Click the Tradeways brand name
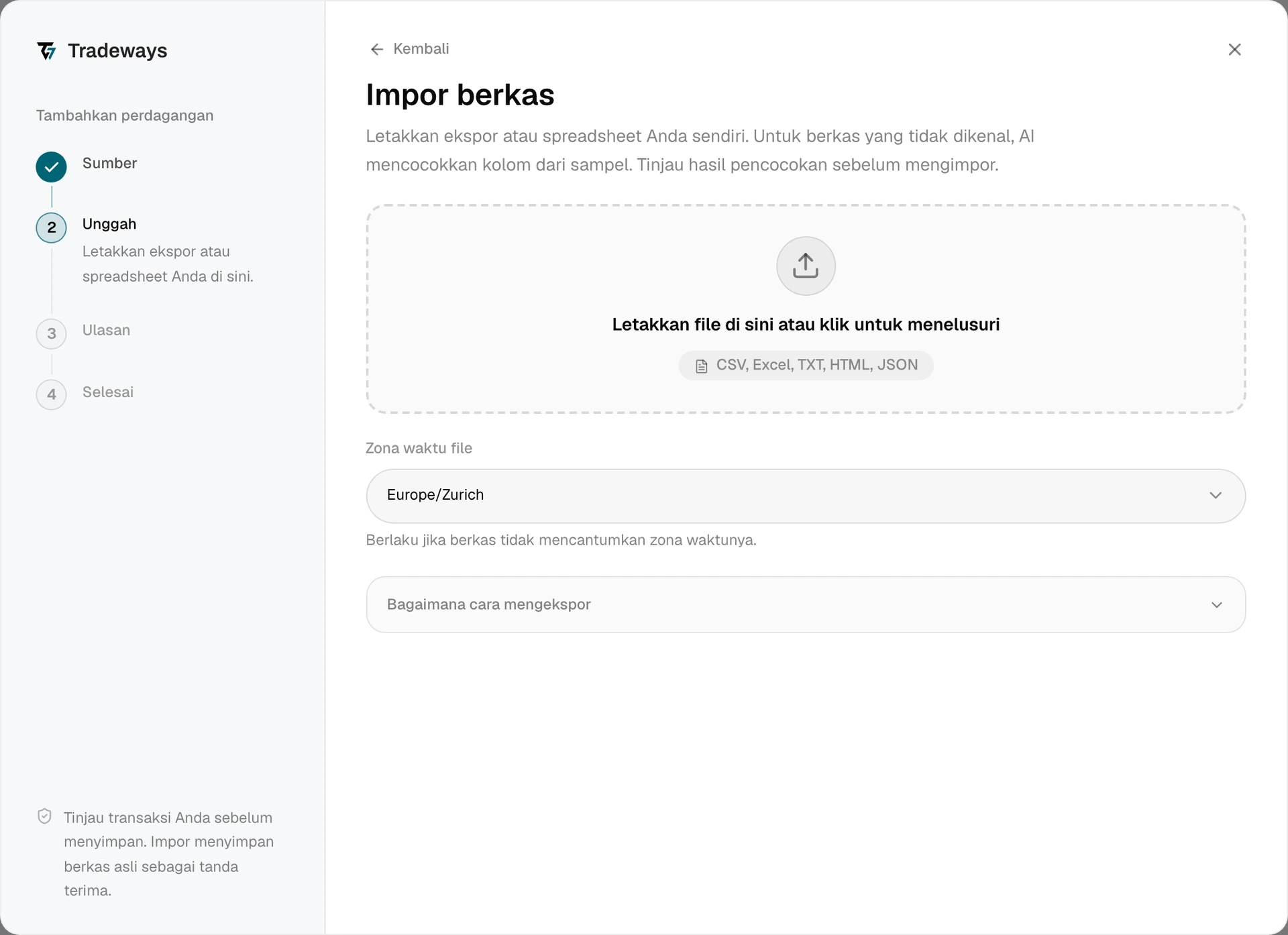 [117, 51]
